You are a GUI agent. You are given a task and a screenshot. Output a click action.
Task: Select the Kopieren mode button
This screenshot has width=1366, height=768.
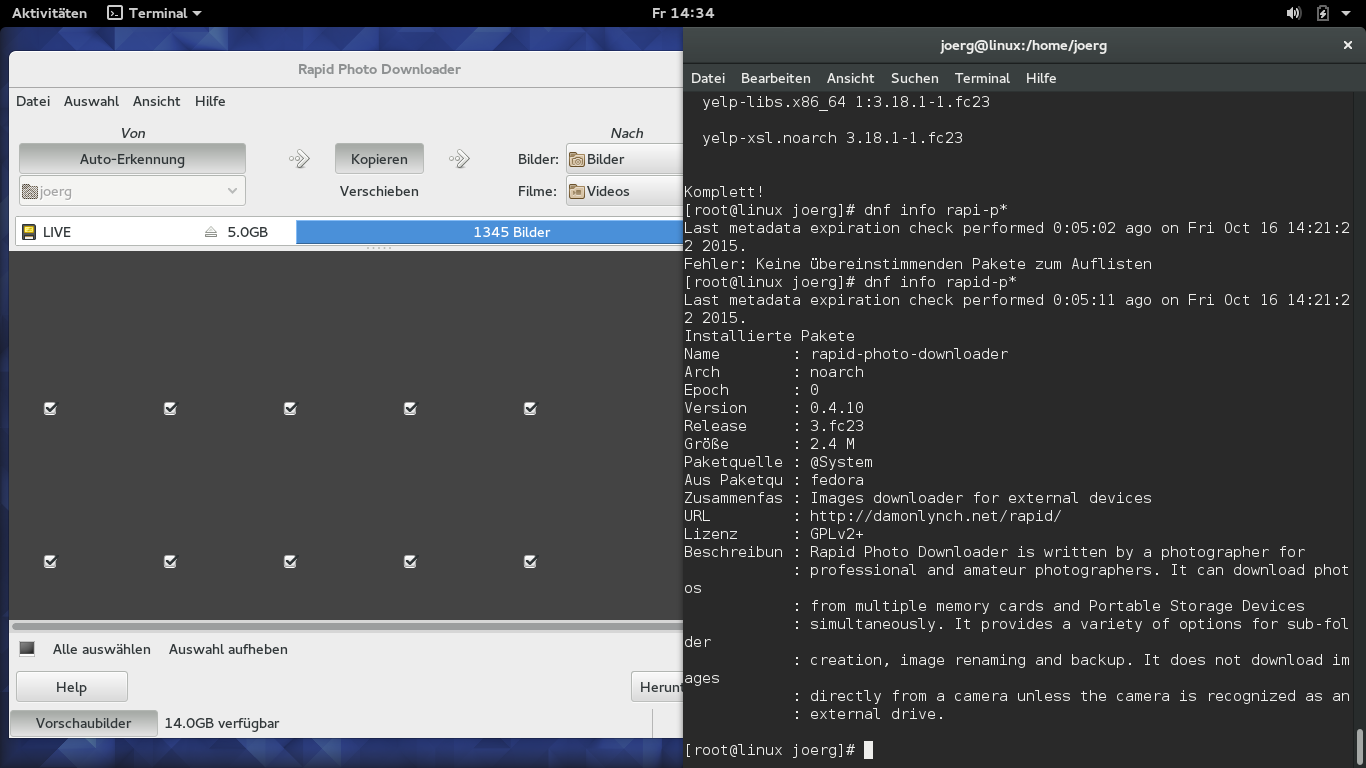tap(379, 159)
